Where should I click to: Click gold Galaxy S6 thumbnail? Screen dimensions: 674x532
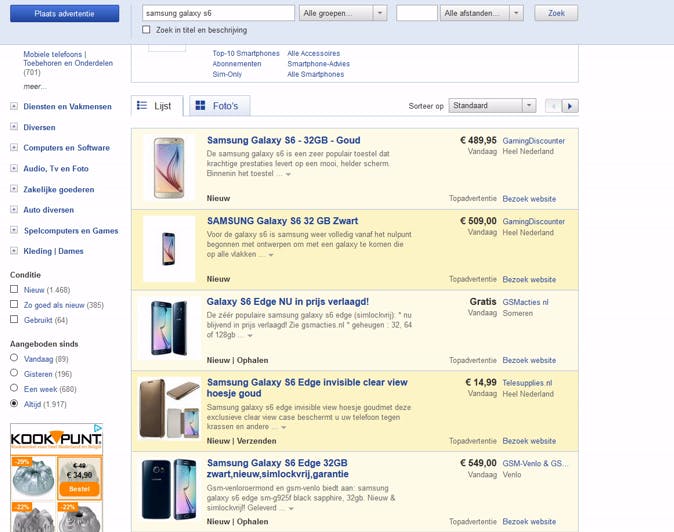(x=169, y=168)
